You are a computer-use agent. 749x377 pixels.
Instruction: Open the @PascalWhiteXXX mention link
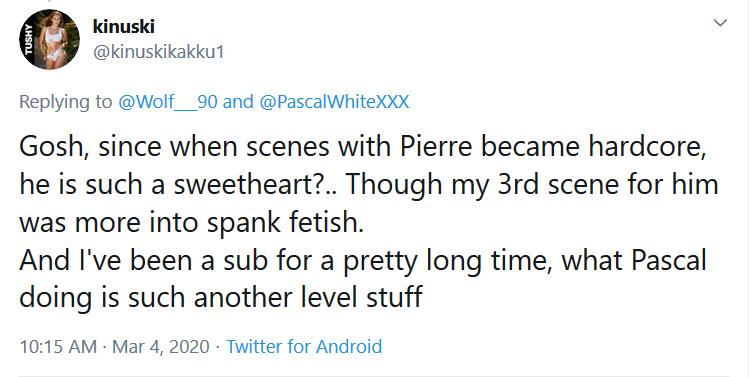point(334,102)
